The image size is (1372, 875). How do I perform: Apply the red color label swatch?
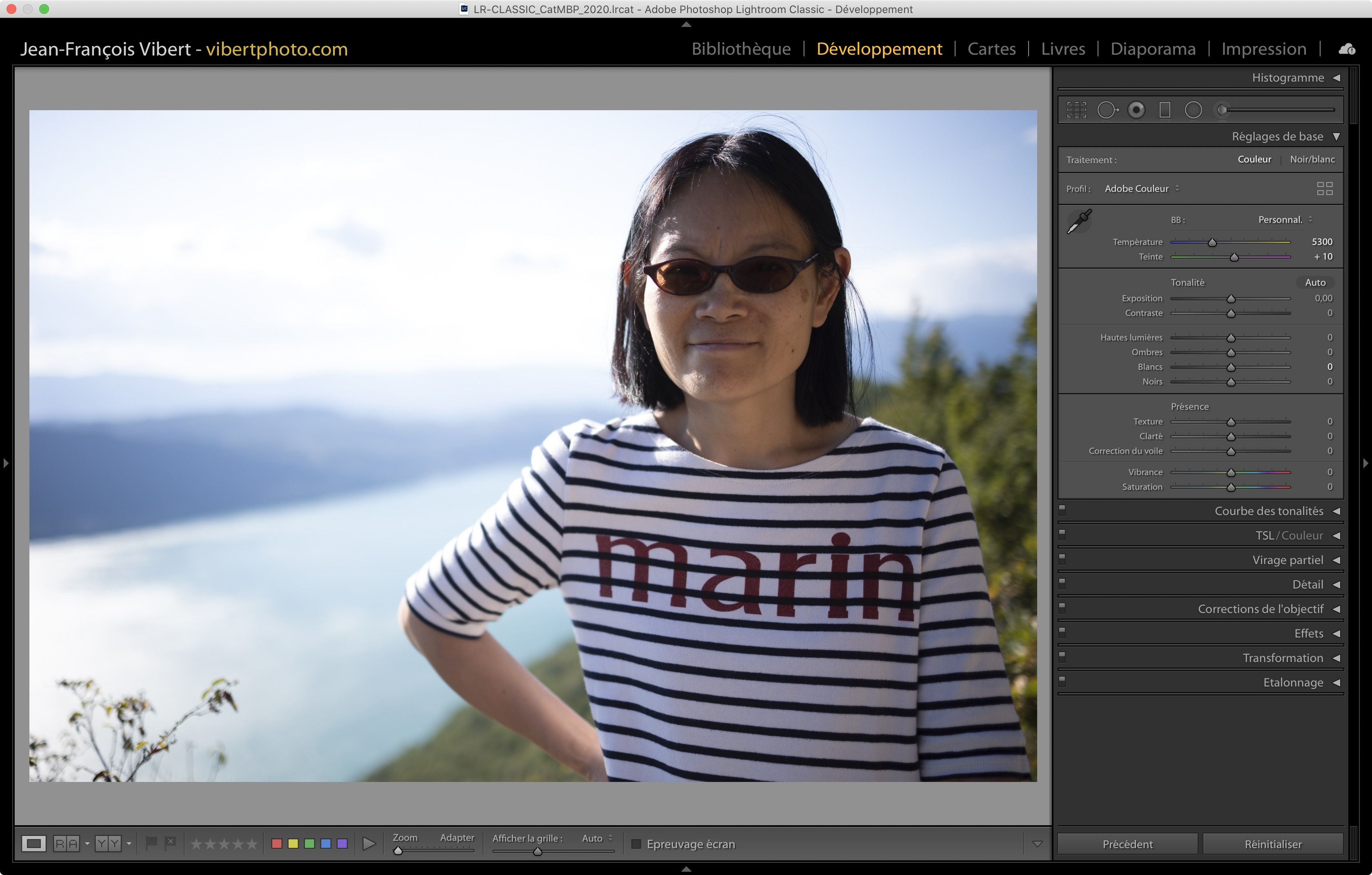(277, 844)
